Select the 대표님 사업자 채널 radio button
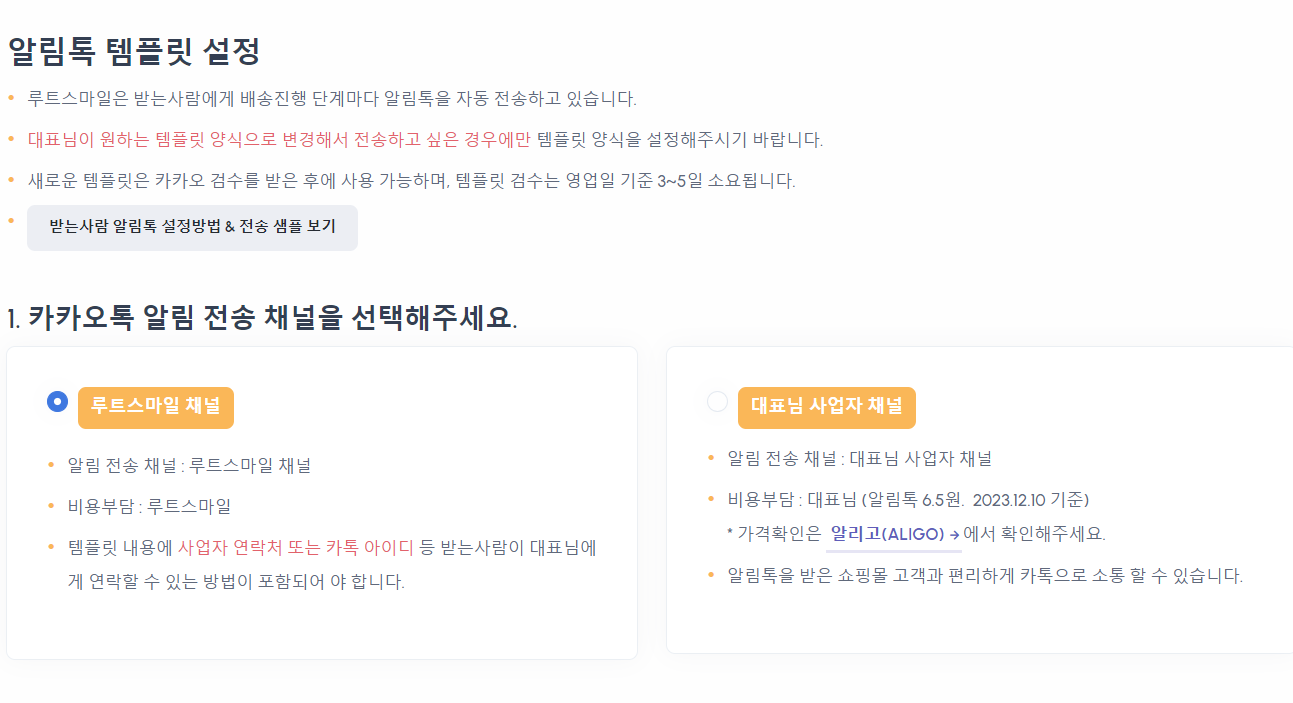The width and height of the screenshot is (1293, 703). click(717, 402)
